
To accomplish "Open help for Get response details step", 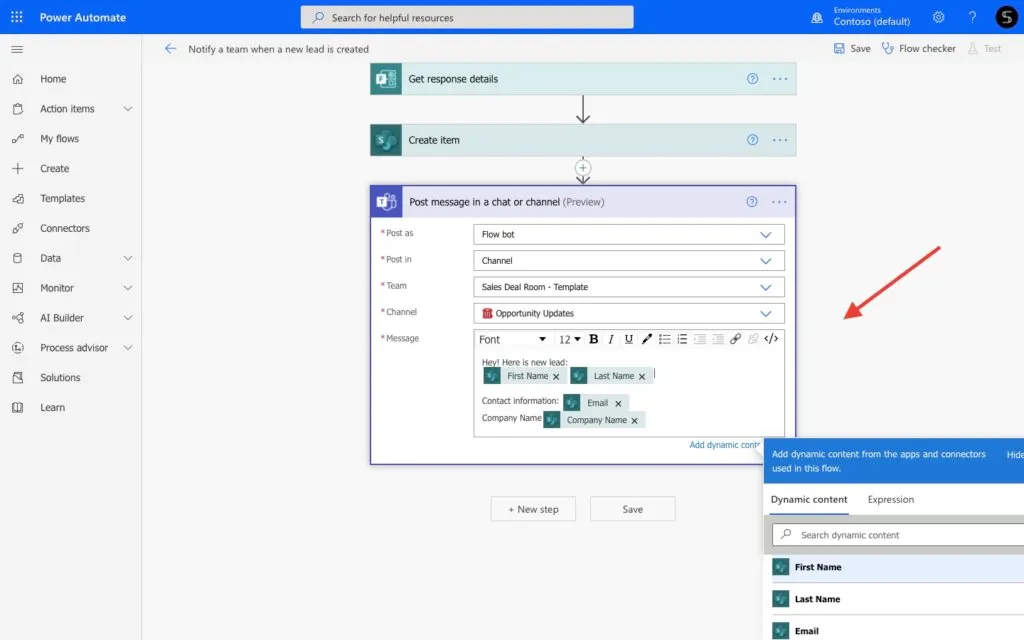I will (x=752, y=78).
